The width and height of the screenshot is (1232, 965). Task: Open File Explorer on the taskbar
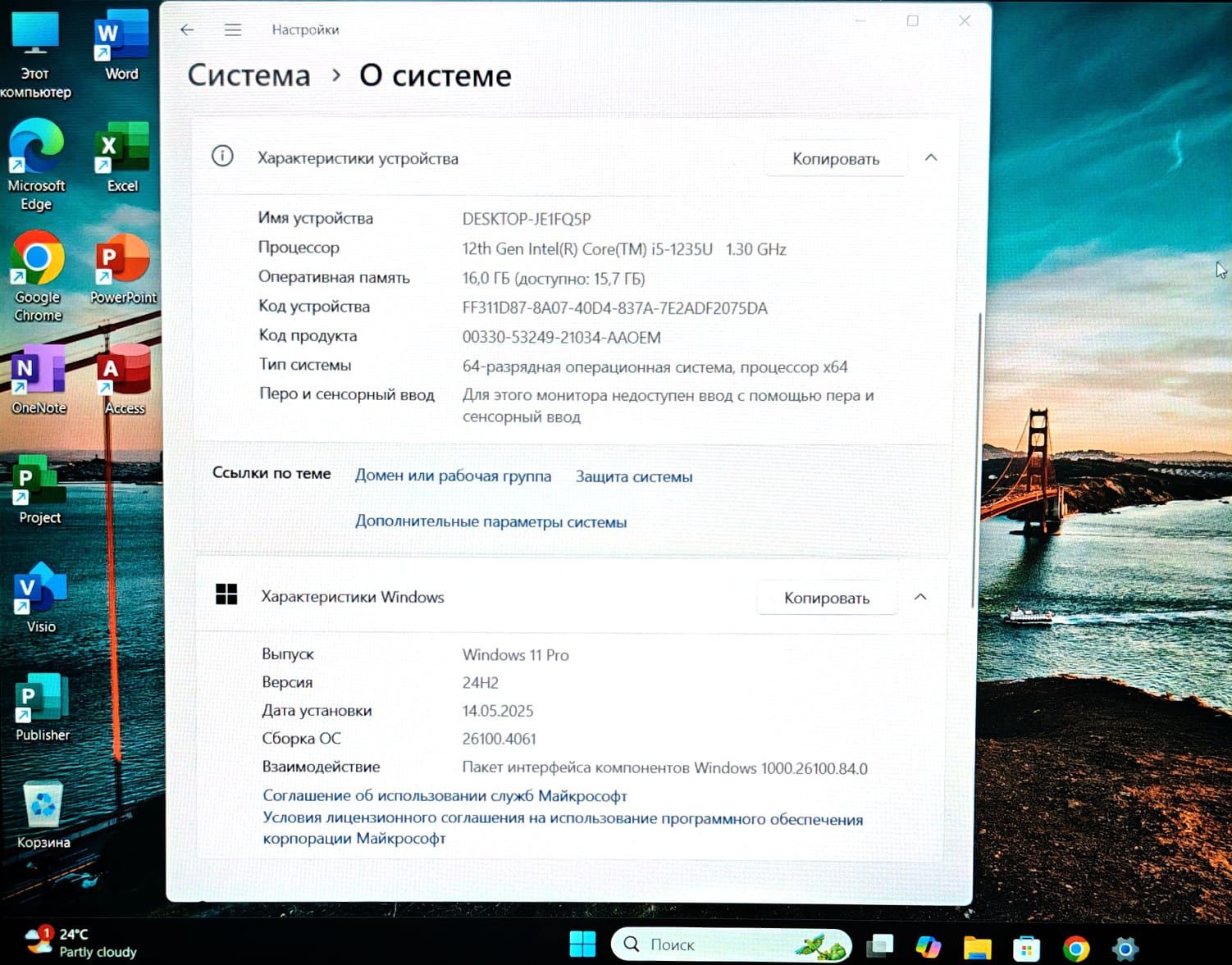click(x=977, y=948)
